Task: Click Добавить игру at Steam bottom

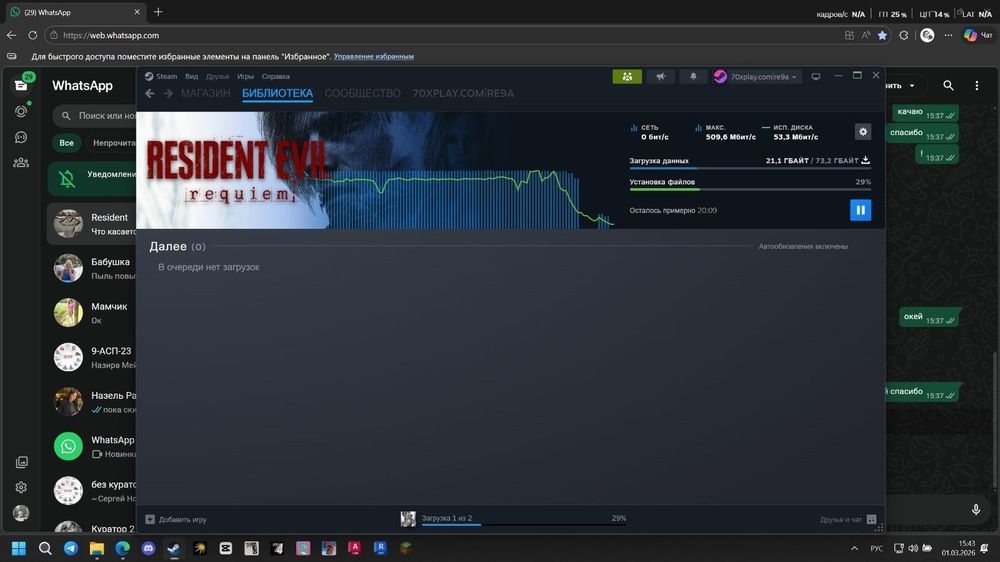Action: [176, 519]
